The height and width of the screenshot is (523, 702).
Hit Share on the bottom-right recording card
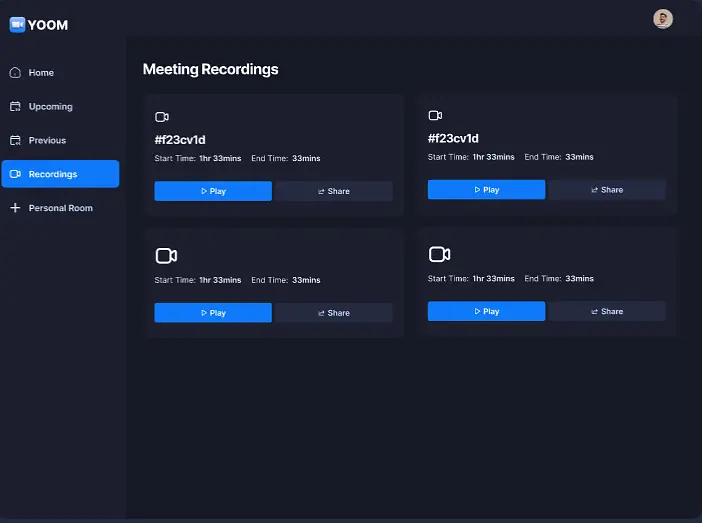(607, 311)
